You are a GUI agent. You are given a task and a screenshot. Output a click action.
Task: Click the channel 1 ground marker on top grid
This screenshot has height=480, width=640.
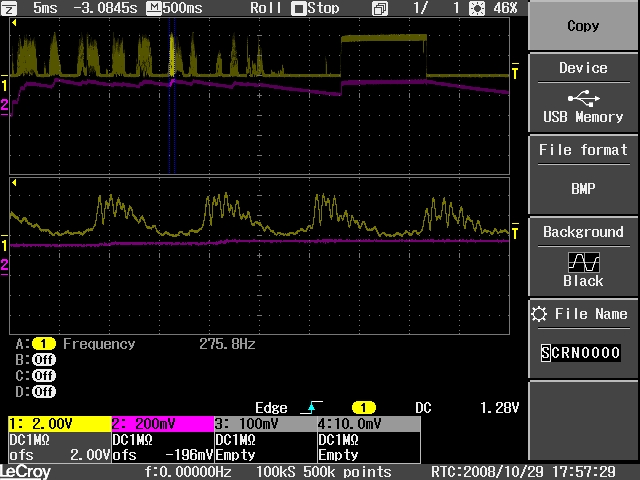[x=4, y=84]
